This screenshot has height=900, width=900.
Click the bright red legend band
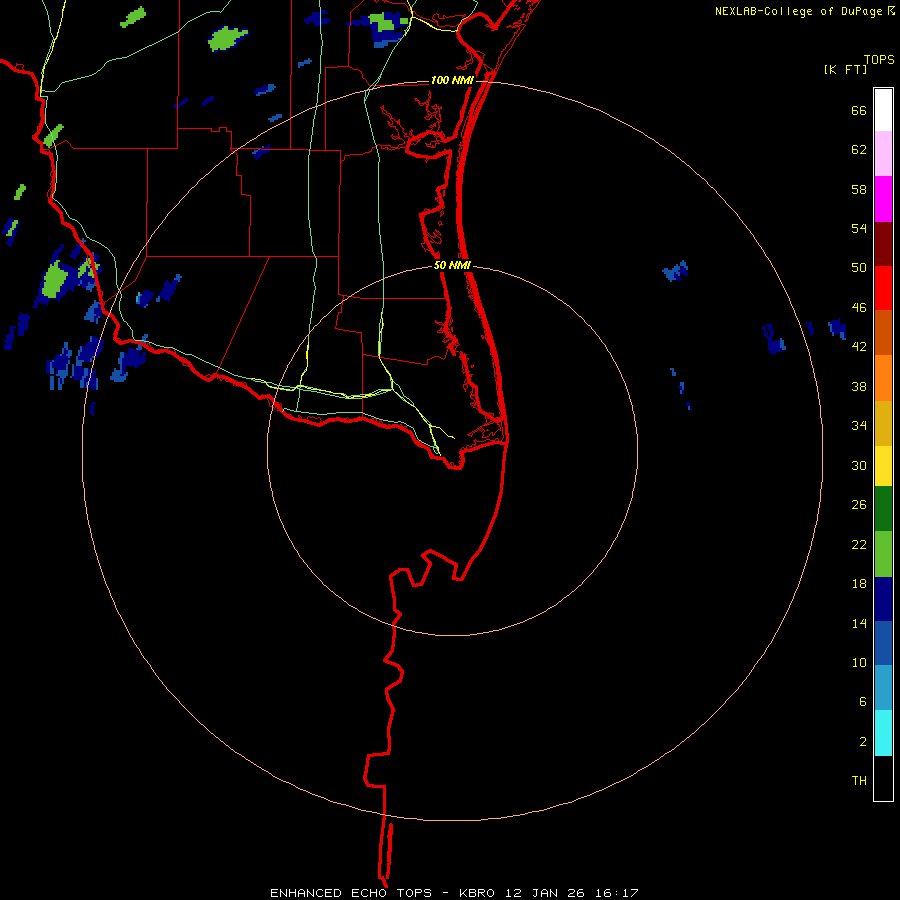[x=883, y=288]
